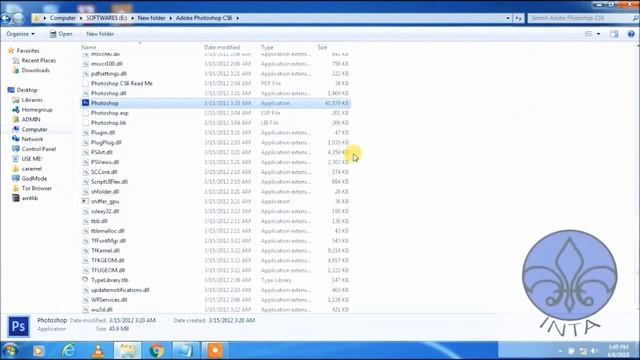
Task: Sort files by Size column header
Action: click(322, 47)
